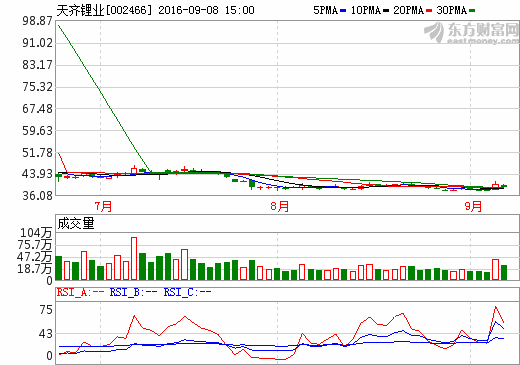Click the 7月 month label
This screenshot has width=520, height=365.
pos(103,206)
